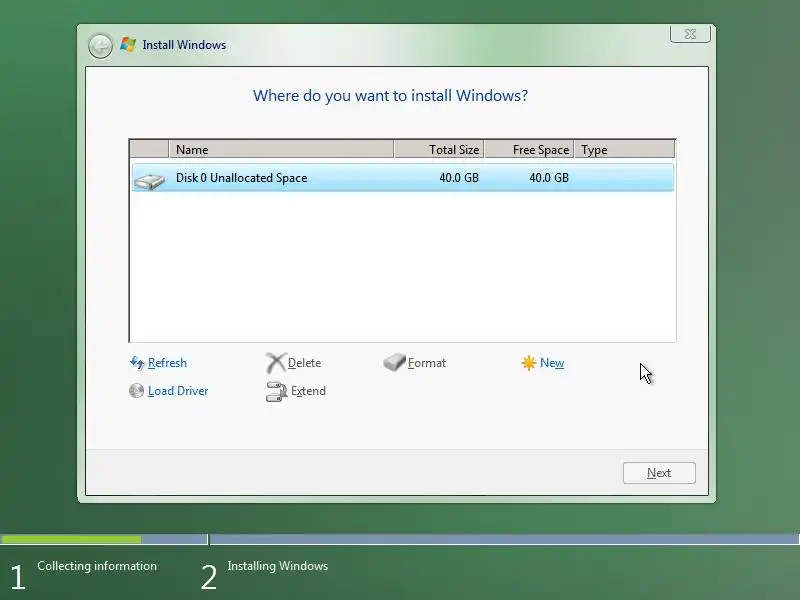Click the hard disk icon for Disk 0
Image resolution: width=800 pixels, height=600 pixels.
[149, 180]
